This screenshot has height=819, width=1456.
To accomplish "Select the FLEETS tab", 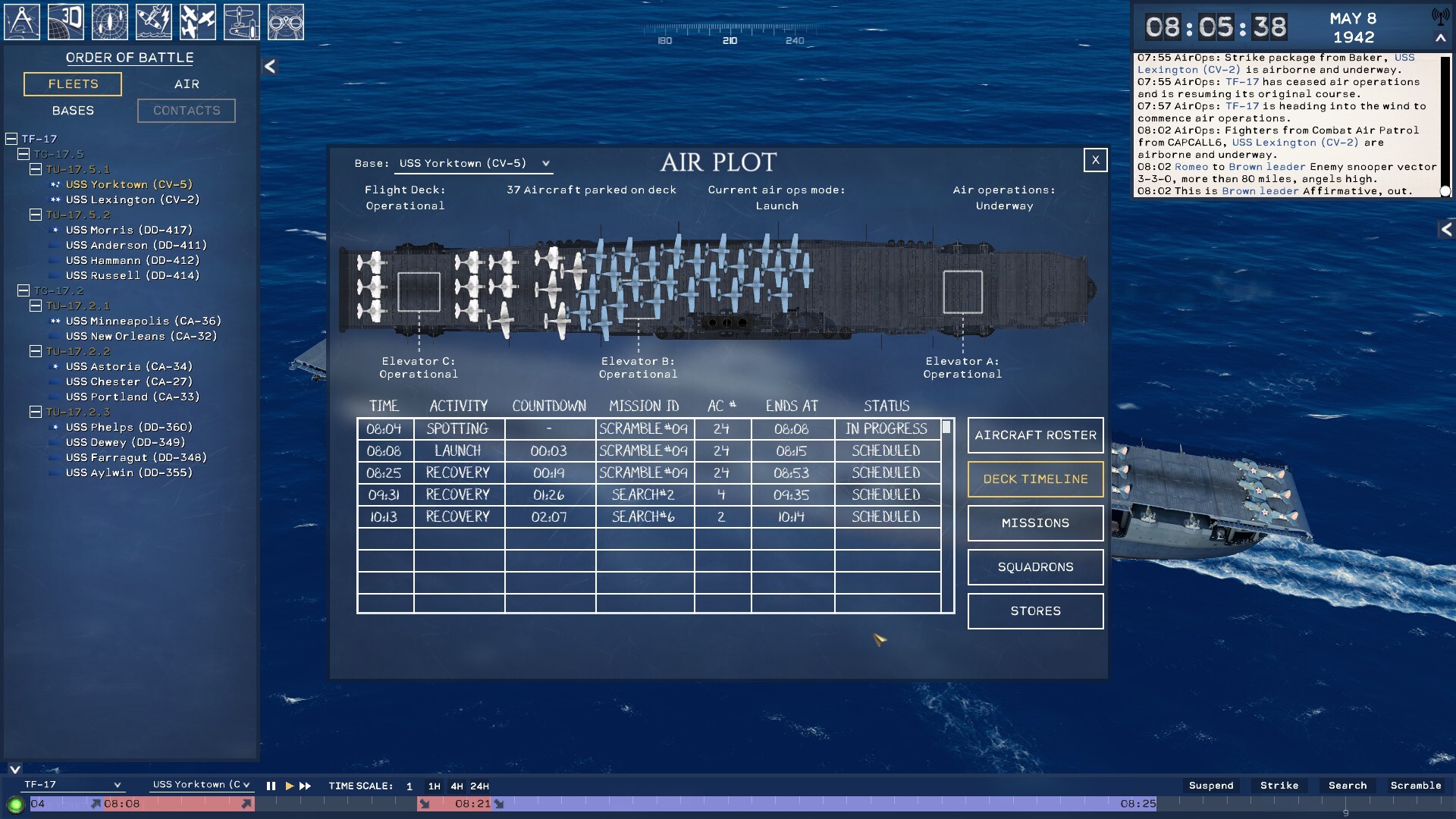I will tap(73, 84).
